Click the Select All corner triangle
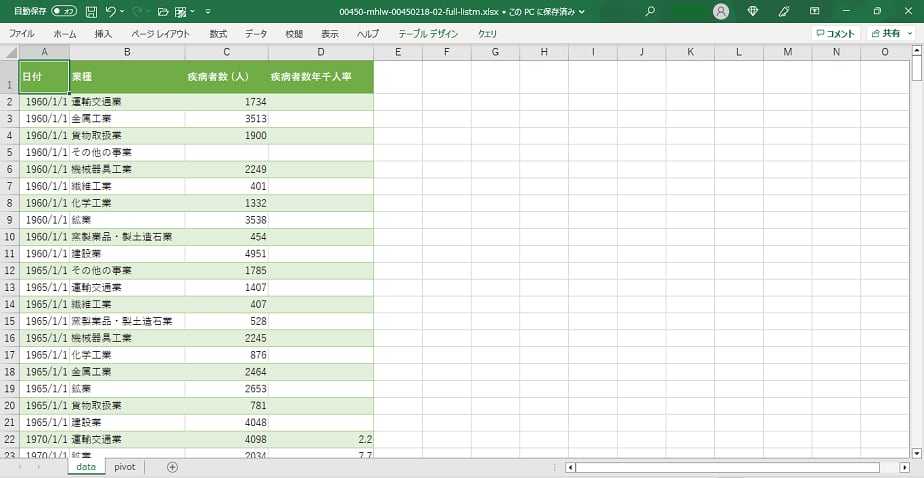 10,52
